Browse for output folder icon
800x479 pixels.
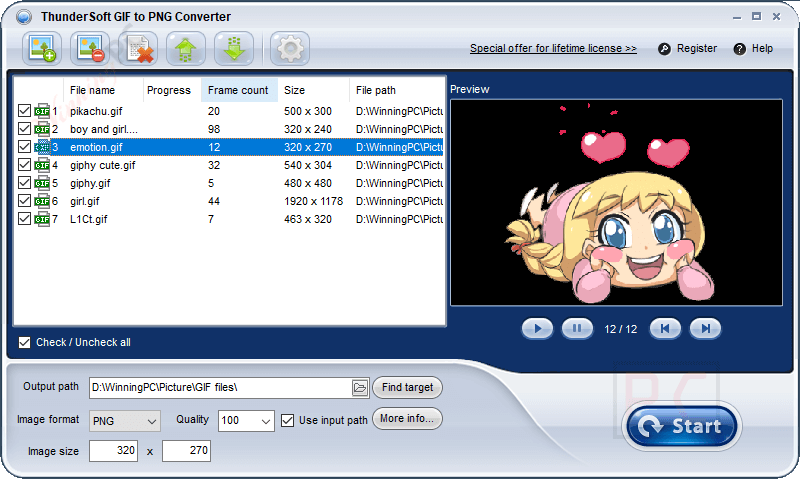360,388
